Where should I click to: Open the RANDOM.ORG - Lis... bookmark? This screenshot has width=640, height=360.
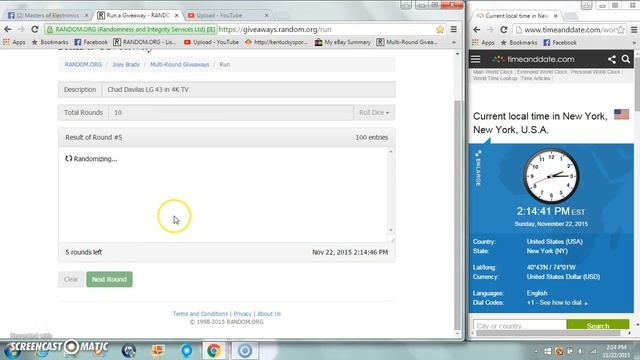pyautogui.click(x=144, y=42)
